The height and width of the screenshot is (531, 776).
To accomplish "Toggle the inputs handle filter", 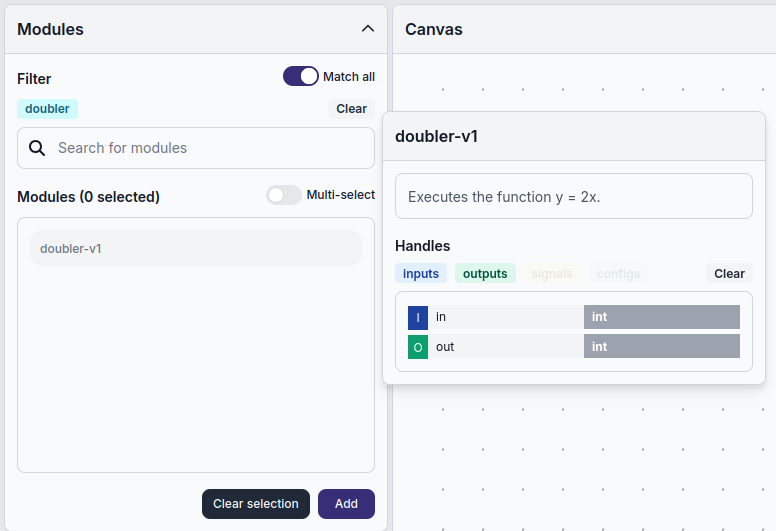I will (x=421, y=274).
